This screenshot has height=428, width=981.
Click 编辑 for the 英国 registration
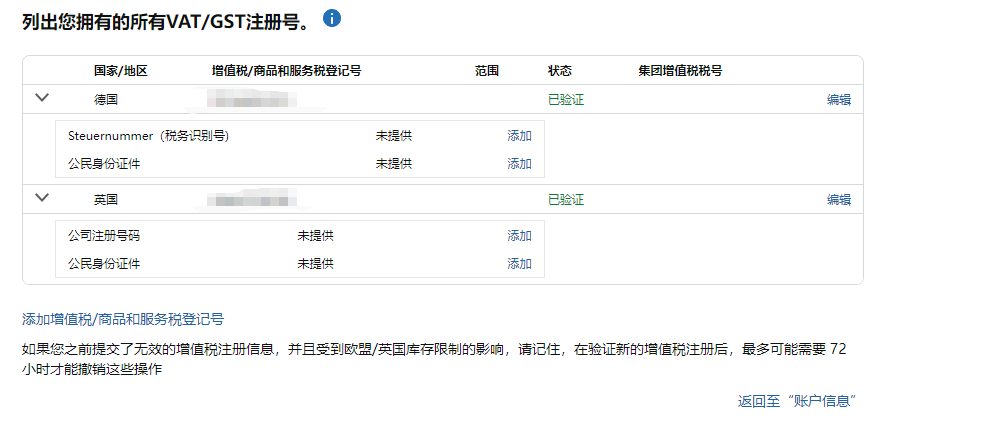[838, 199]
